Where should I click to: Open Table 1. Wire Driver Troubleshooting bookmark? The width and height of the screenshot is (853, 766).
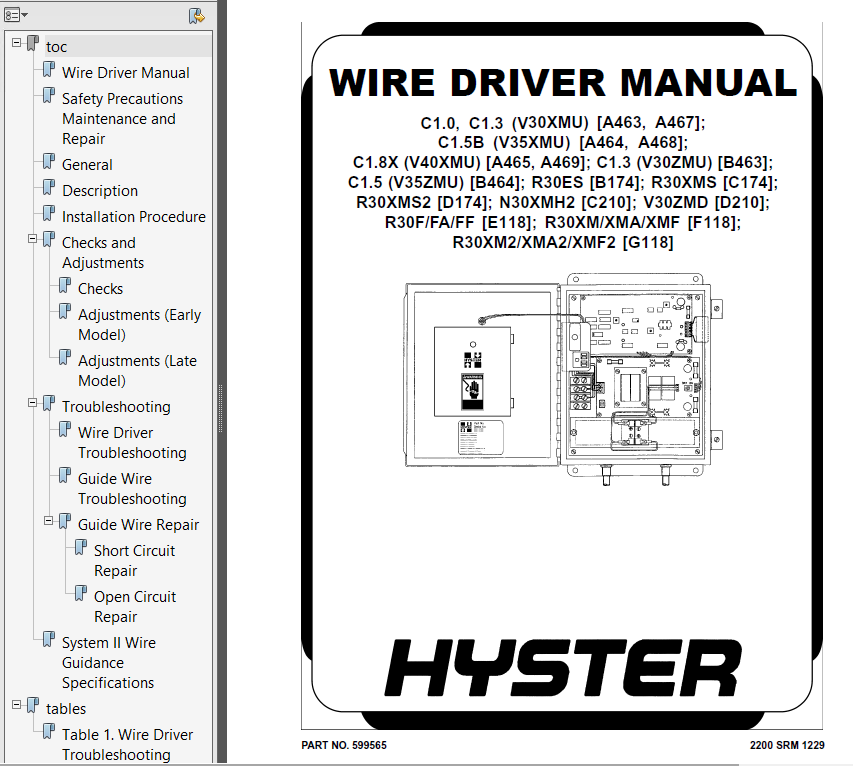(127, 745)
